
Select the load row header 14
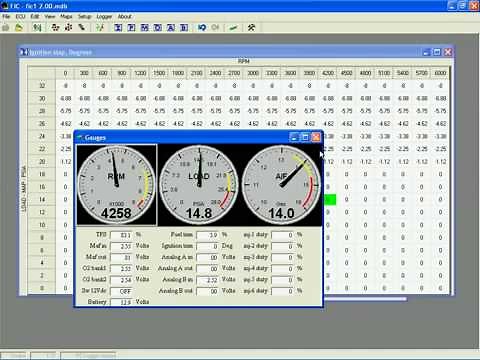click(x=42, y=199)
